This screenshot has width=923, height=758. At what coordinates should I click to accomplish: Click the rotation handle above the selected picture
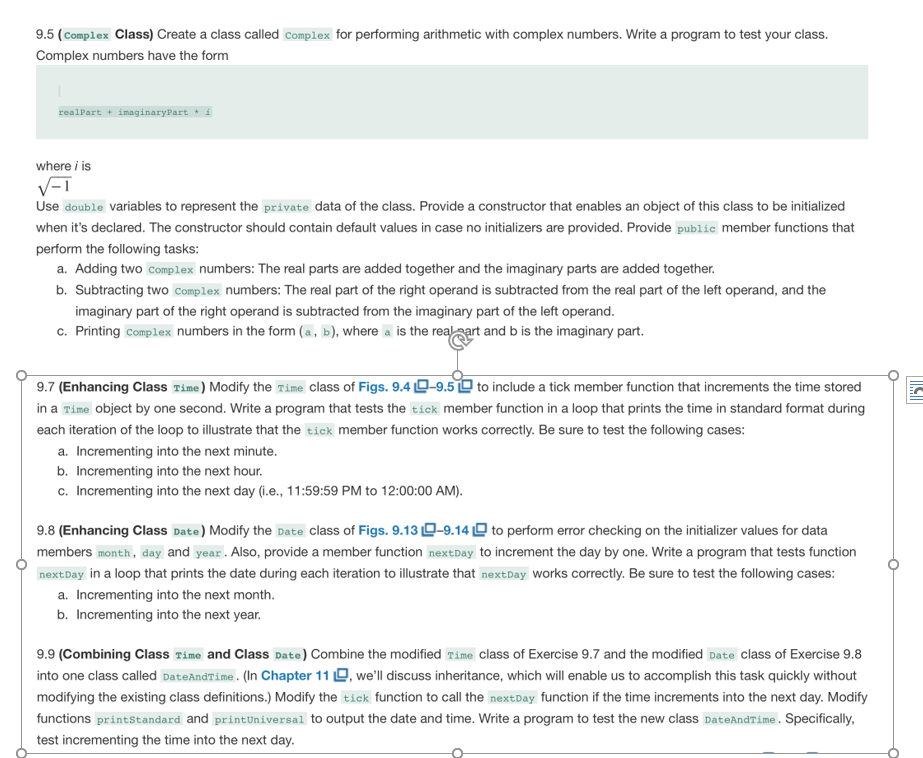(458, 340)
